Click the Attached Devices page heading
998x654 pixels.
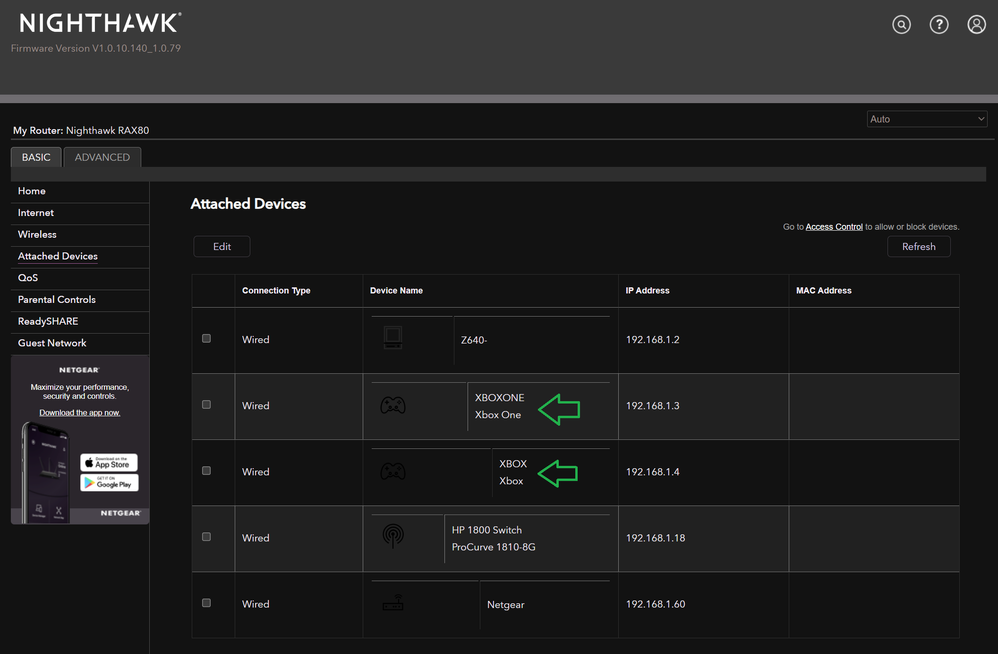tap(248, 204)
